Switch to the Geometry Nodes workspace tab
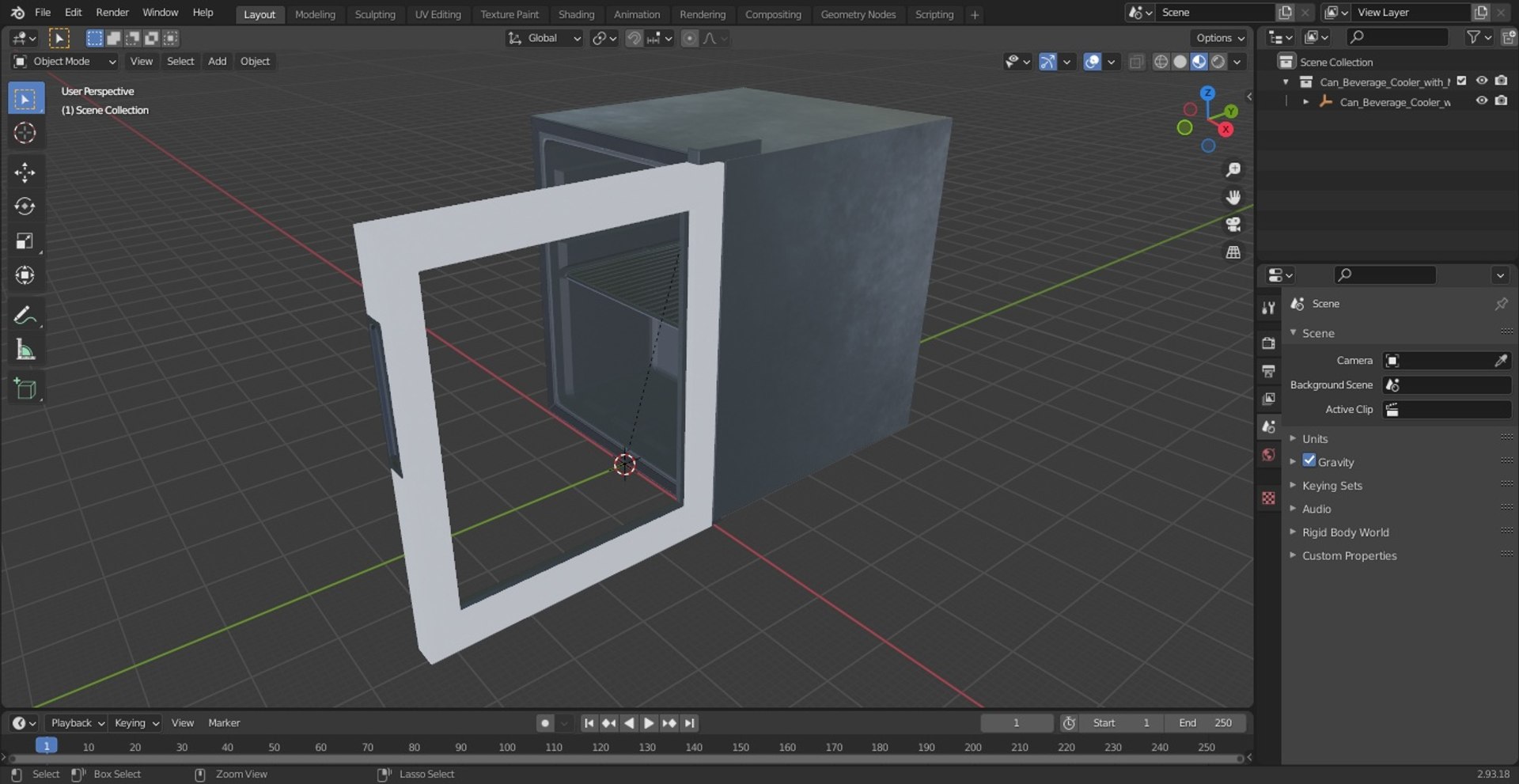Viewport: 1519px width, 784px height. click(x=858, y=14)
